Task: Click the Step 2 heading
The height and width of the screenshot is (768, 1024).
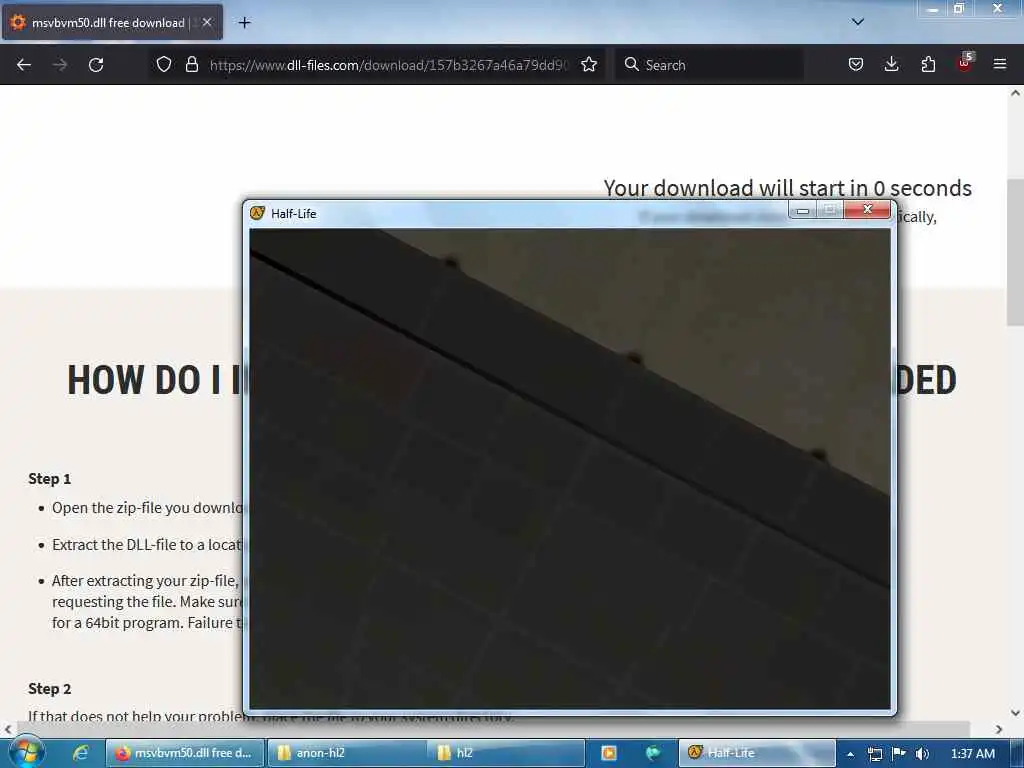Action: coord(50,689)
